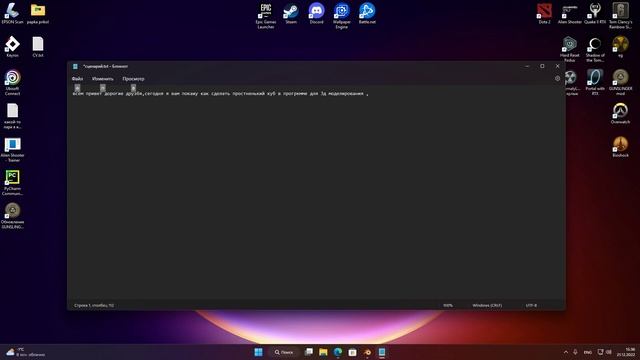Open the EPSON Scan desktop shortcut
The image size is (640, 360).
pos(12,13)
